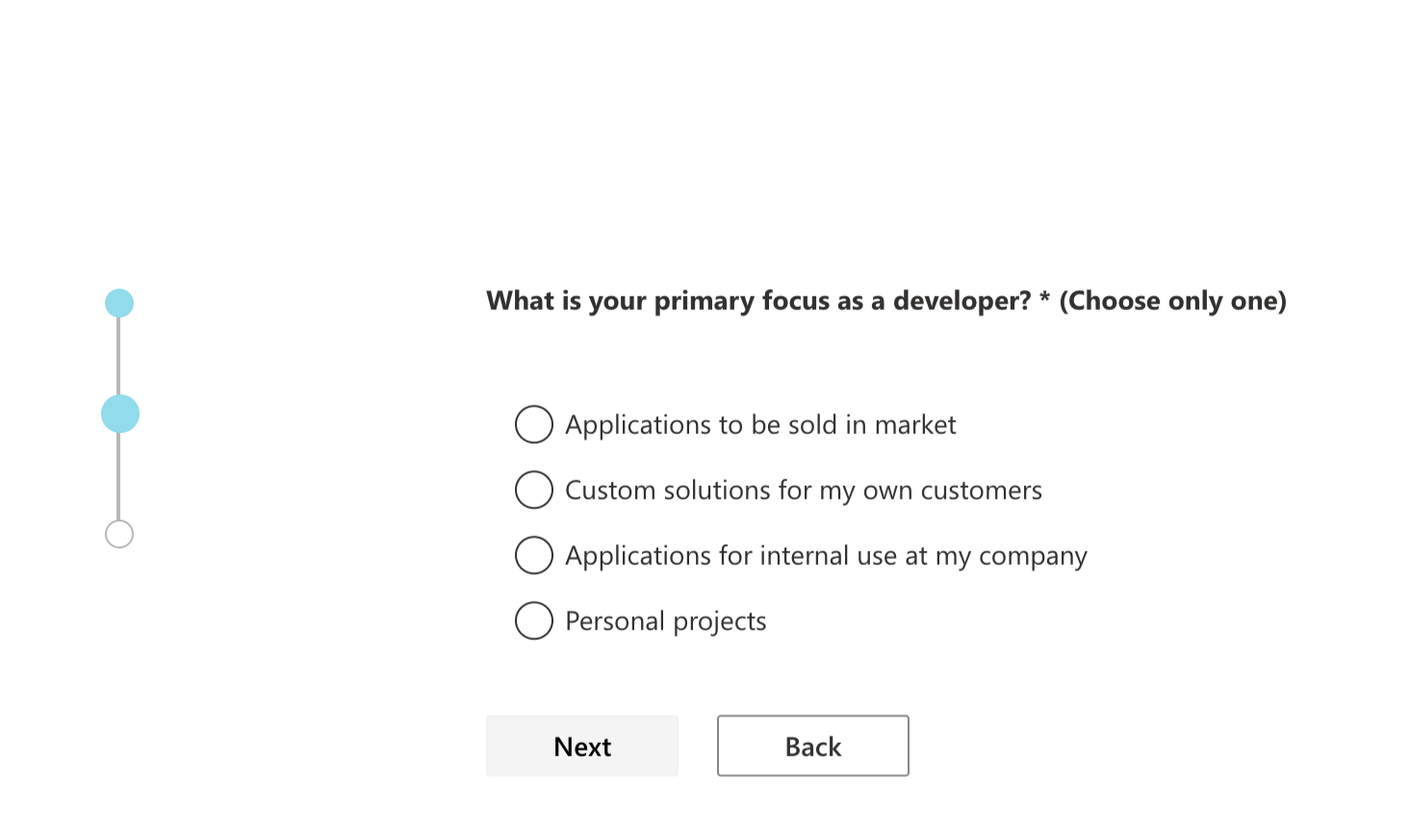Click the 'What is your primary focus' question heading
Image resolution: width=1410 pixels, height=840 pixels.
pyautogui.click(x=757, y=301)
